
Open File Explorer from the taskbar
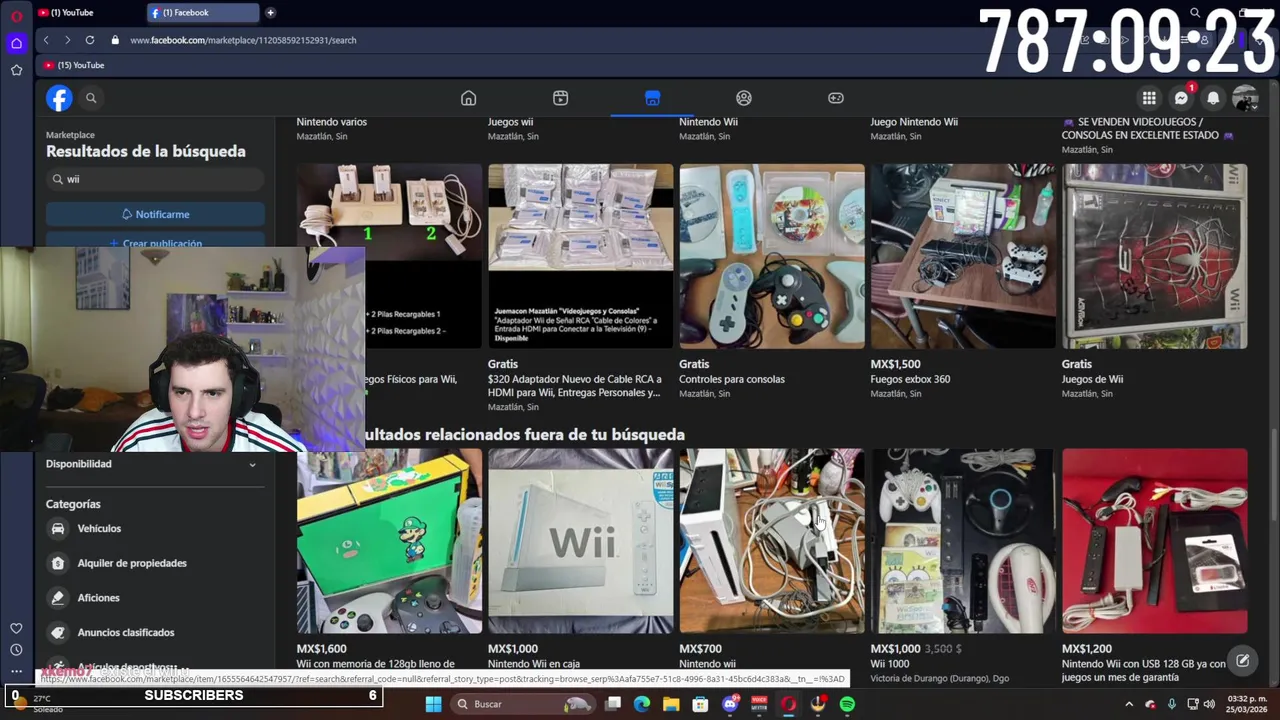tap(671, 704)
